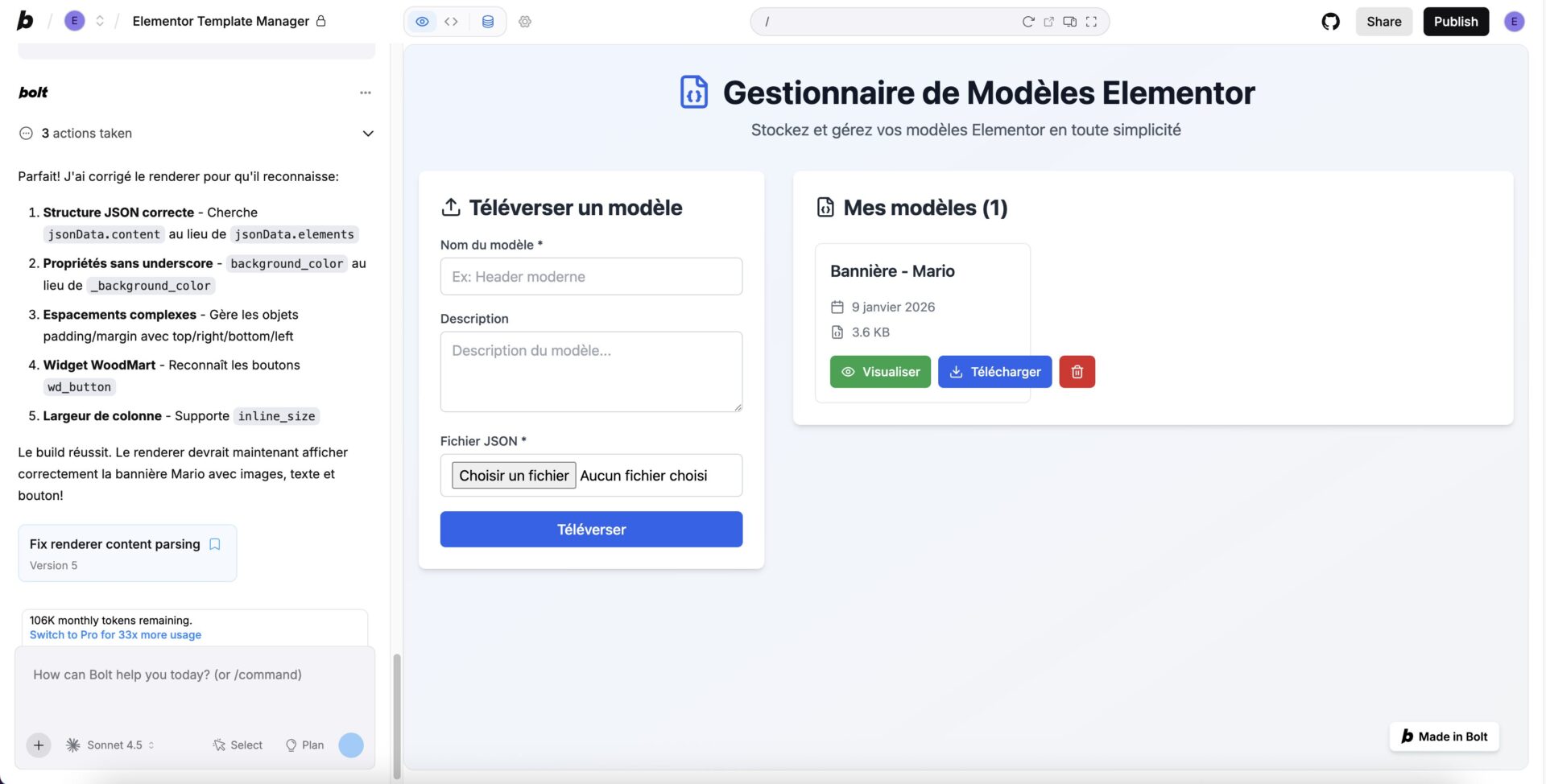Open the code view with the </> icon
This screenshot has width=1546, height=784.
[451, 22]
